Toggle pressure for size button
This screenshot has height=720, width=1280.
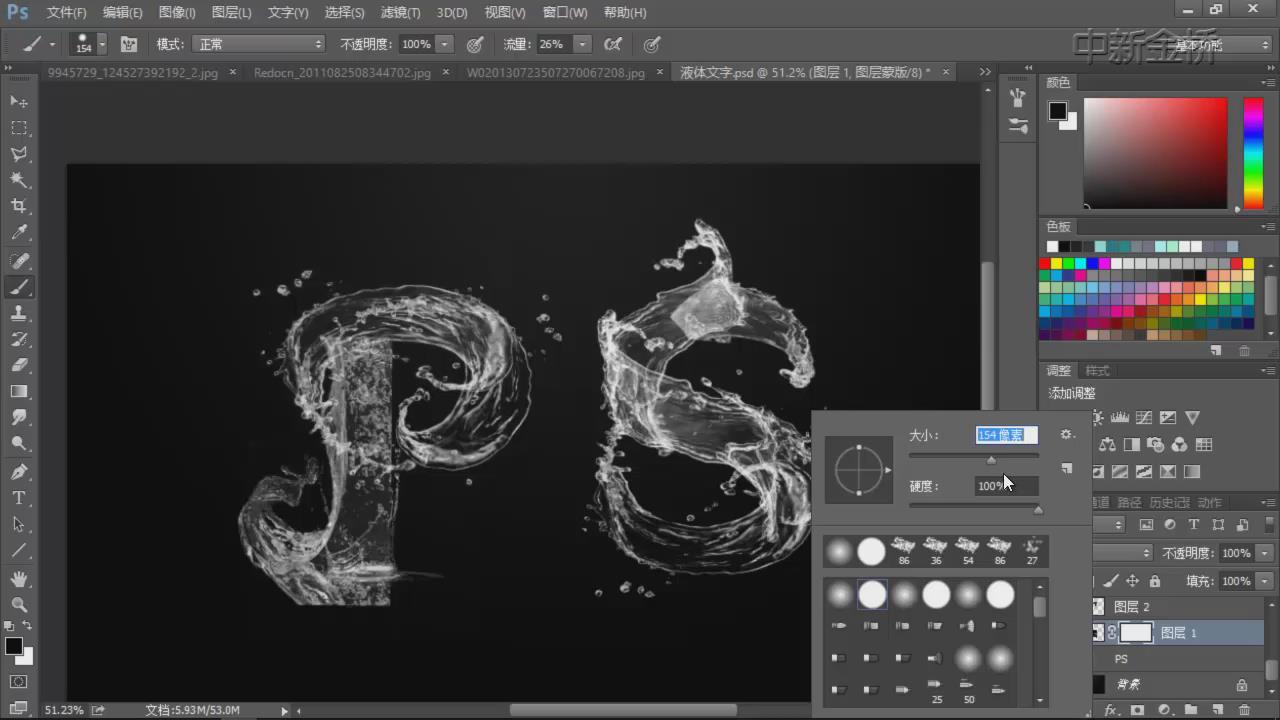[651, 44]
